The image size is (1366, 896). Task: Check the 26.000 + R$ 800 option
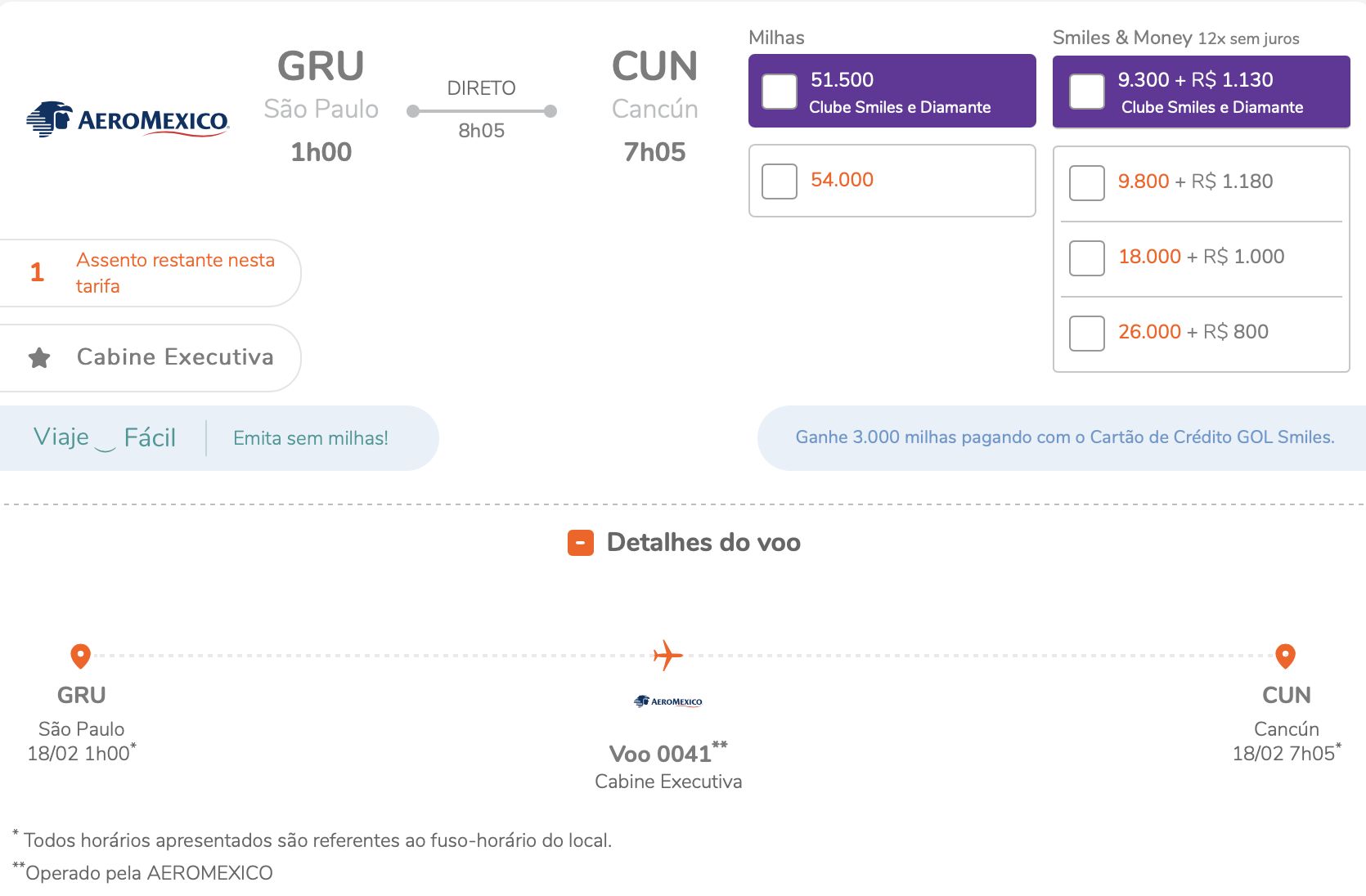coord(1087,333)
